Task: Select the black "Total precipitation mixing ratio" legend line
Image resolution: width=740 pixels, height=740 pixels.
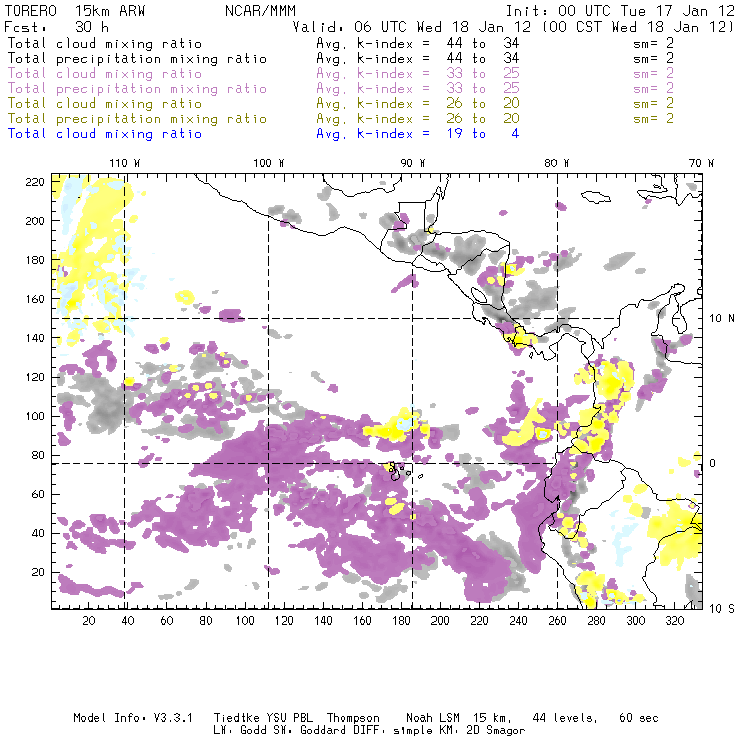Action: click(x=137, y=59)
